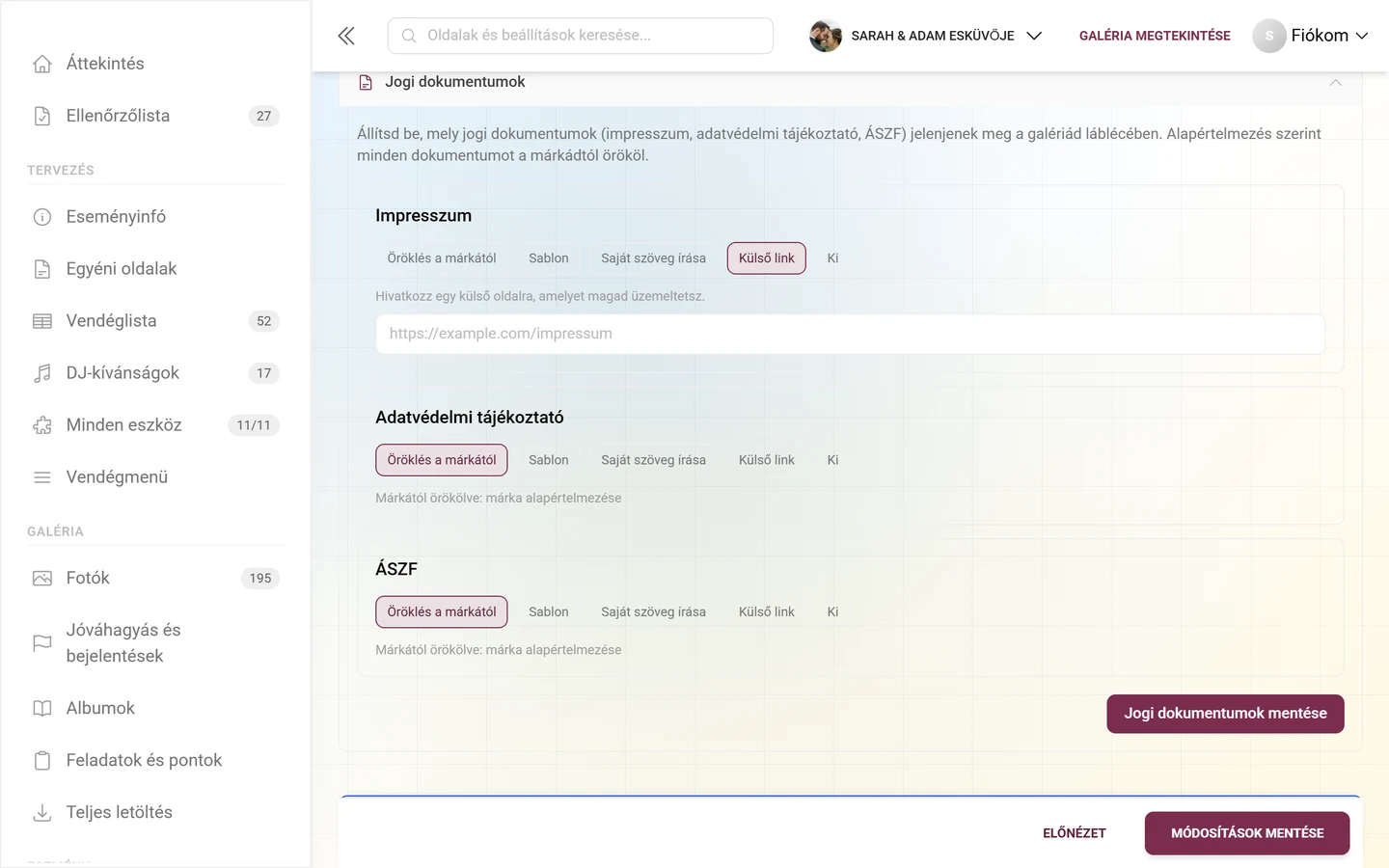The image size is (1389, 868).
Task: Open GALÉRIA MEGTEKINTÉSE link
Action: click(1155, 36)
